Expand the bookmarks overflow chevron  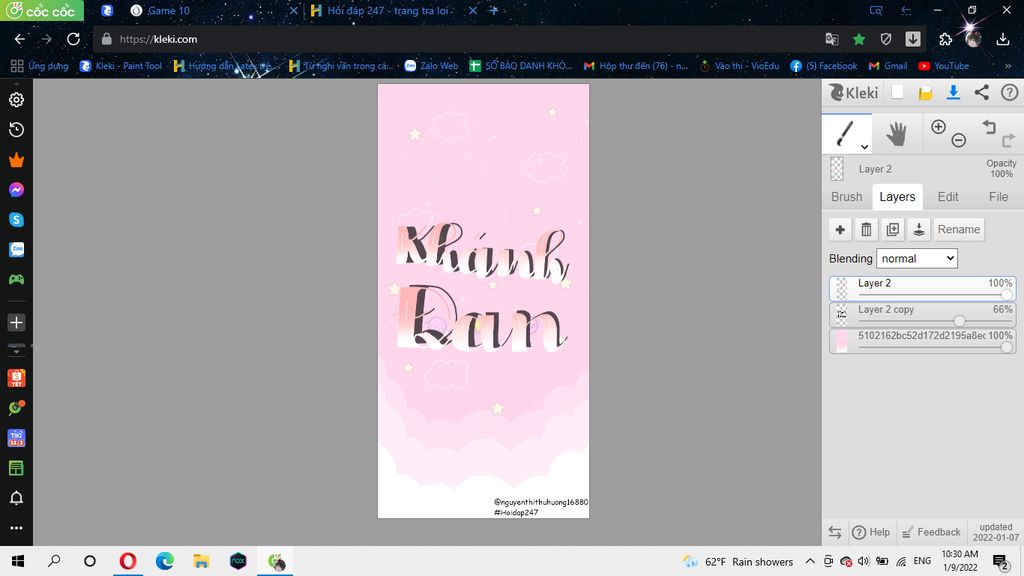point(1008,66)
